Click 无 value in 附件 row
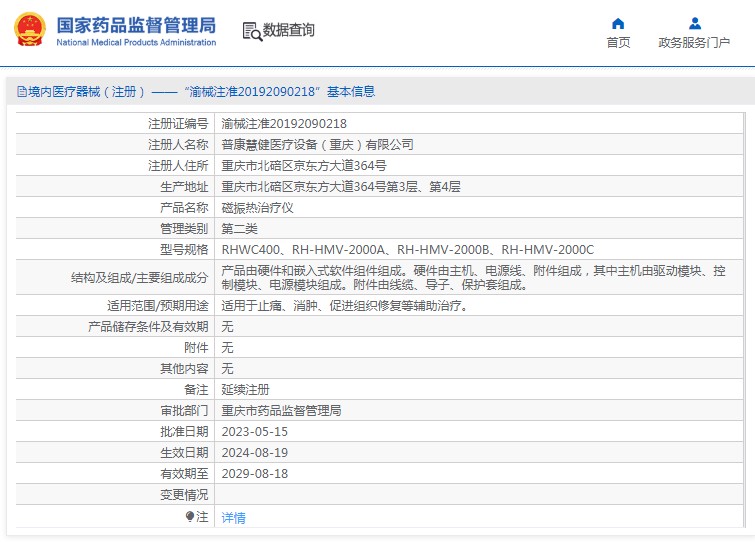Image resolution: width=755 pixels, height=542 pixels. 227,348
